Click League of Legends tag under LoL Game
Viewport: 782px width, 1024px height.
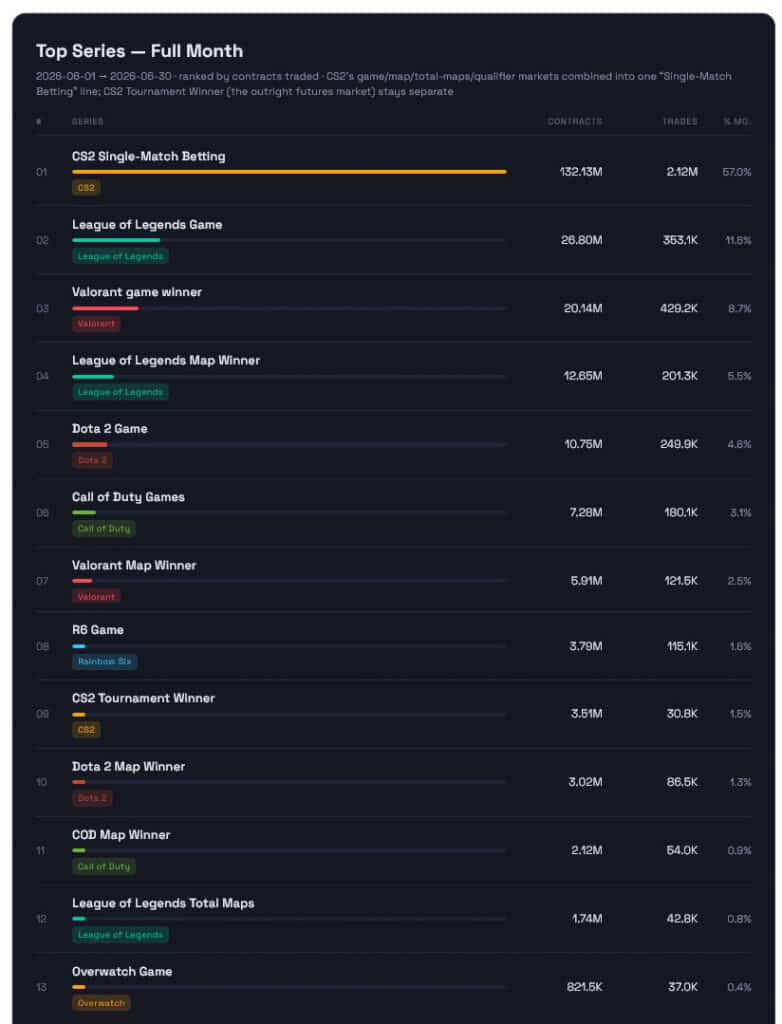(120, 256)
